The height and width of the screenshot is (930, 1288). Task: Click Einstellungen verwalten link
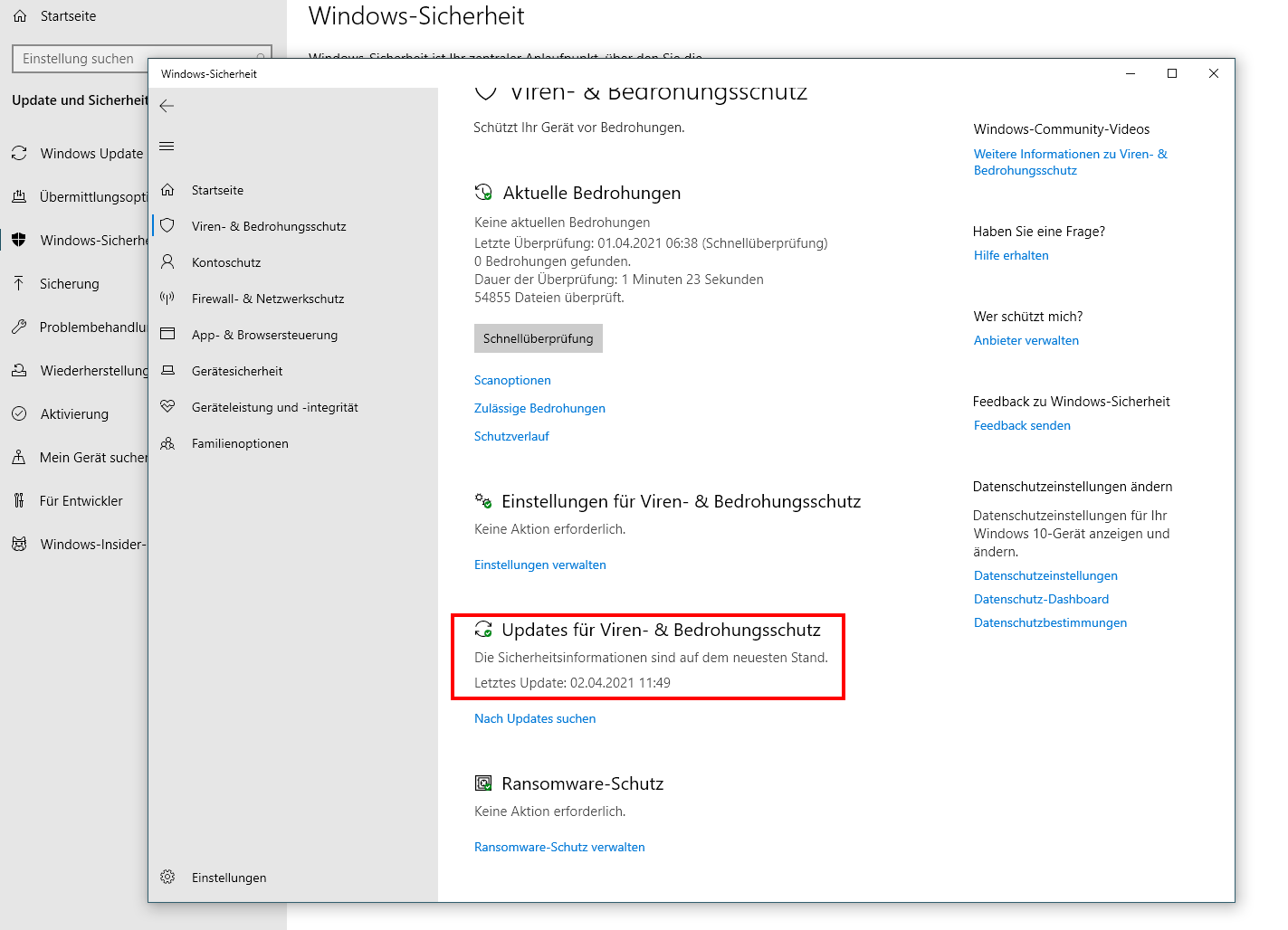click(540, 565)
